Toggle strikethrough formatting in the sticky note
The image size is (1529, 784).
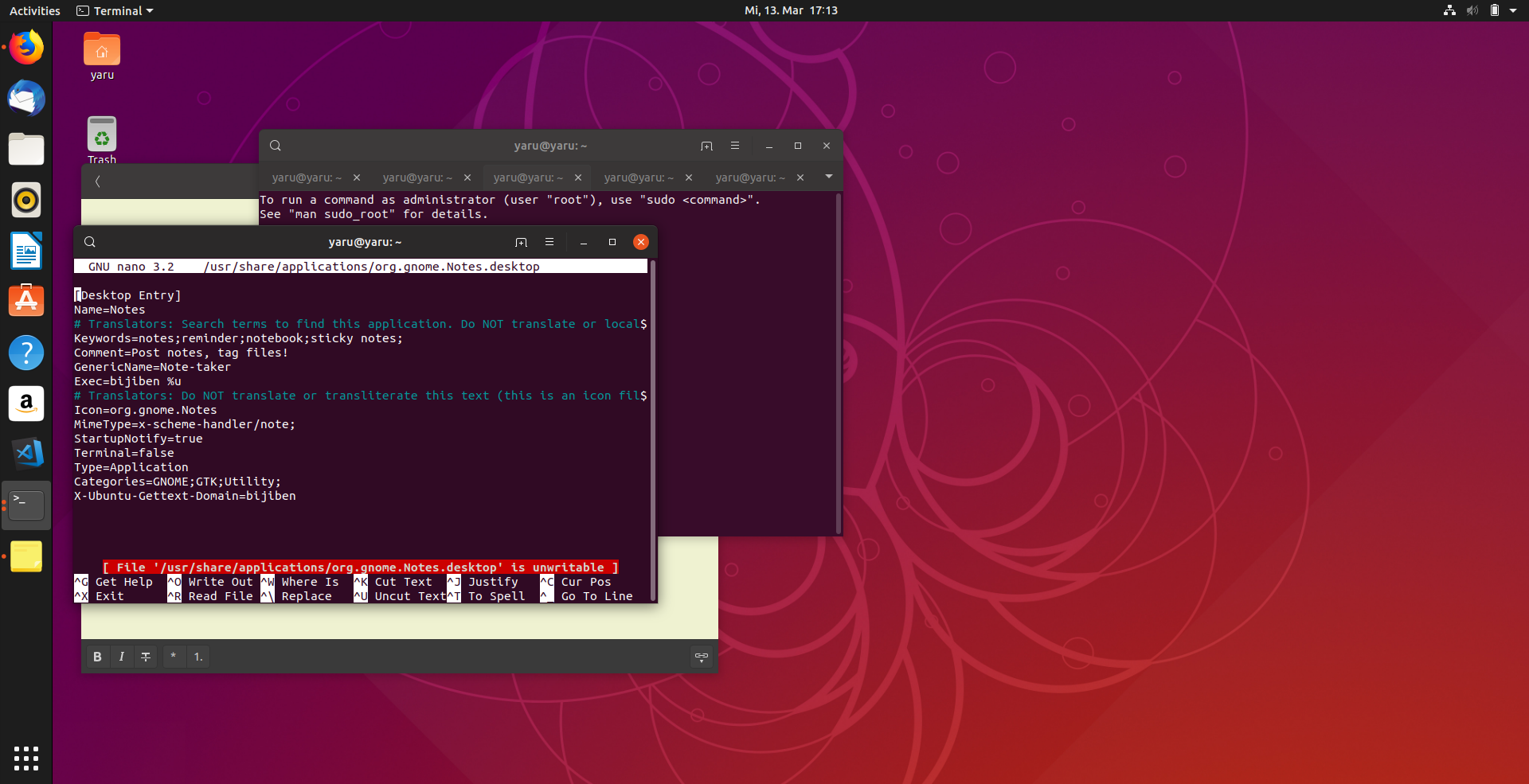click(x=146, y=657)
